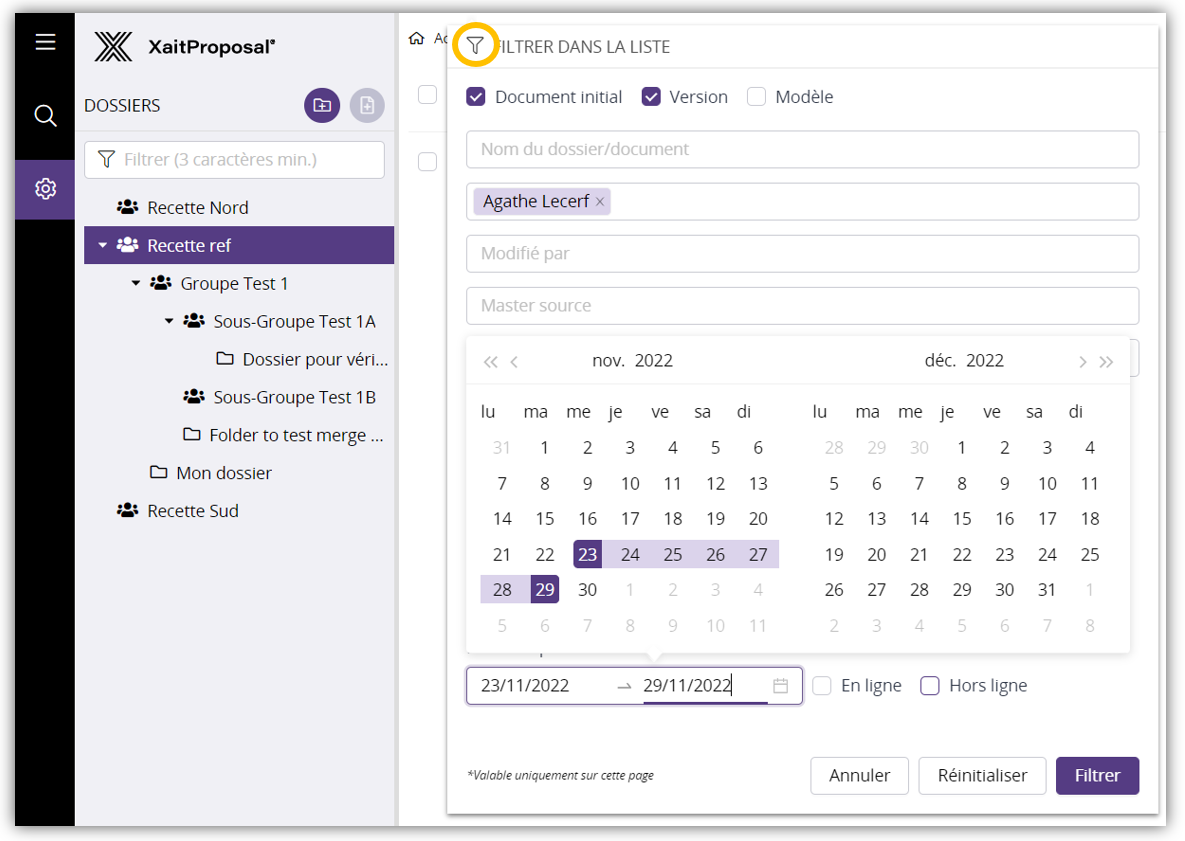Collapse the Recette ref tree node
This screenshot has height=841, width=1185.
click(103, 246)
